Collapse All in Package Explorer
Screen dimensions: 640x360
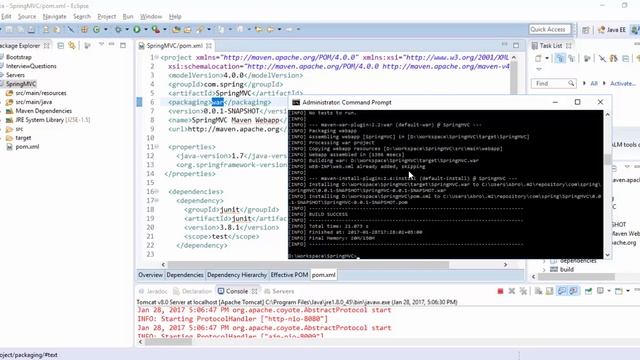60,46
